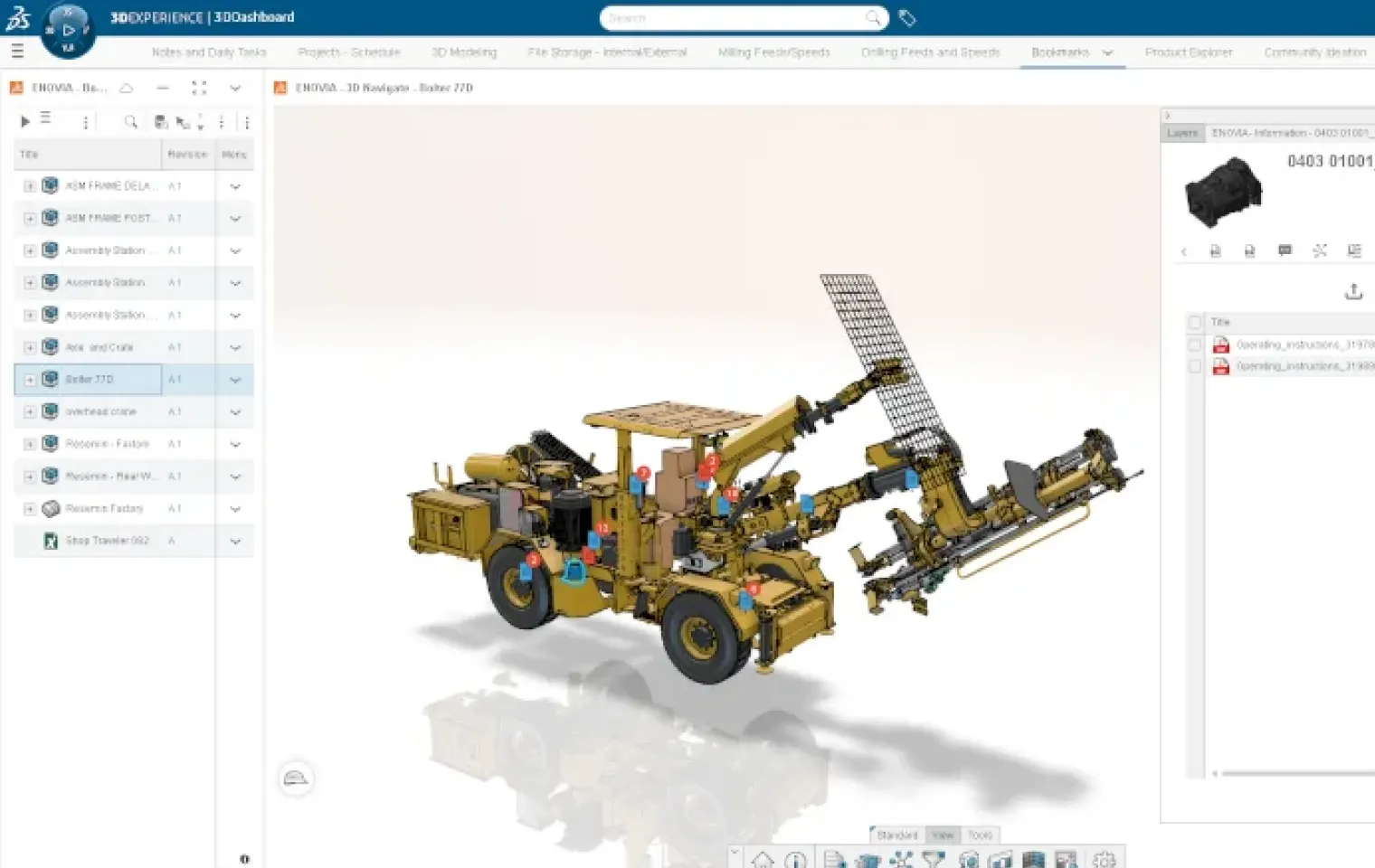This screenshot has height=868, width=1375.
Task: Click the comment bubble icon in information panel
Action: (x=1285, y=250)
